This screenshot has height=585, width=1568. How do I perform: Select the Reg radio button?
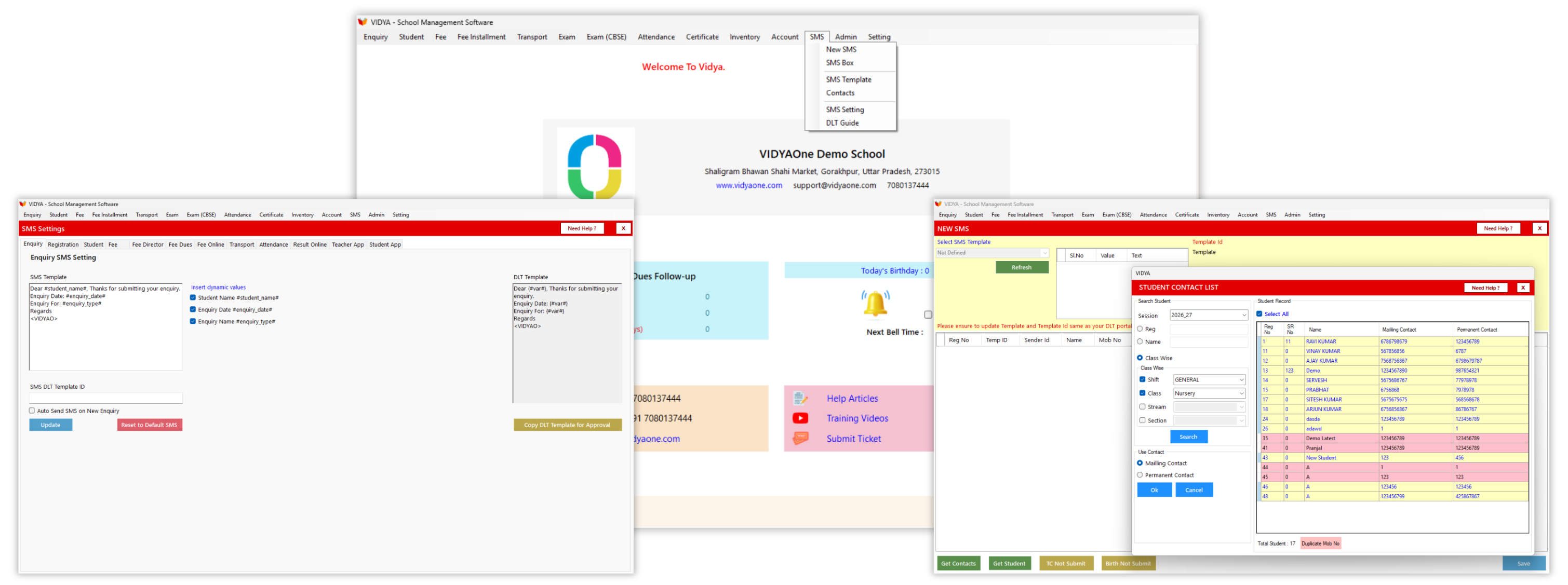coord(1140,329)
